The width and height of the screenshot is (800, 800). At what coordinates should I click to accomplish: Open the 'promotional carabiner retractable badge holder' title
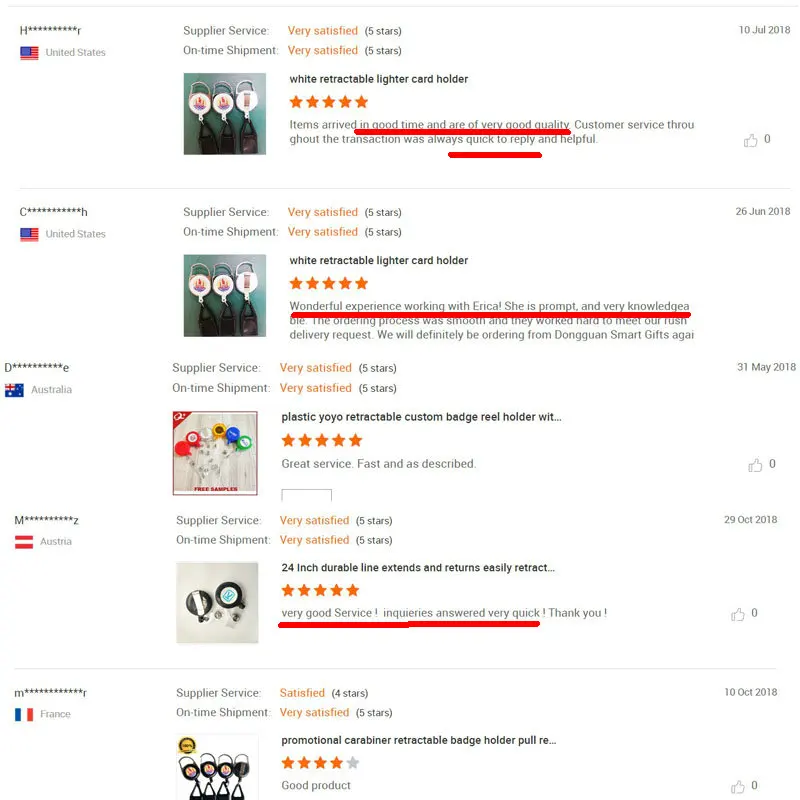point(418,740)
